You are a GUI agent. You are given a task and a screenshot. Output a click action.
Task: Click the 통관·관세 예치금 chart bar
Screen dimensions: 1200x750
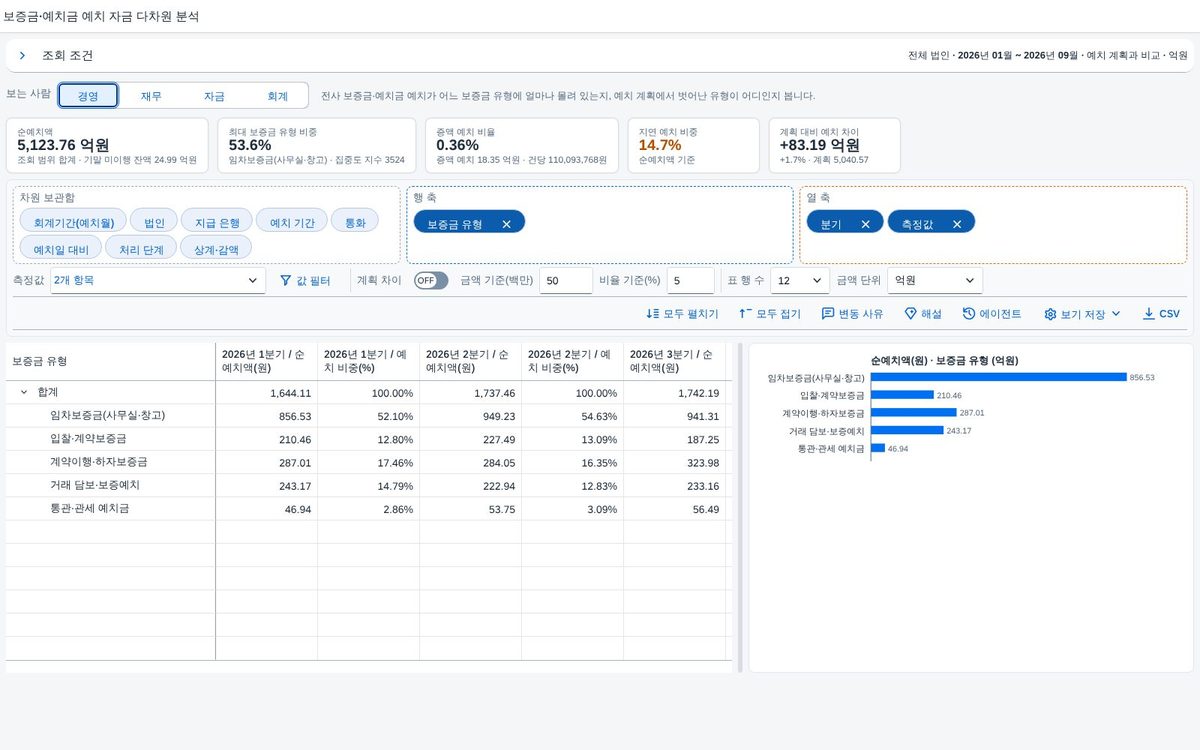(878, 448)
